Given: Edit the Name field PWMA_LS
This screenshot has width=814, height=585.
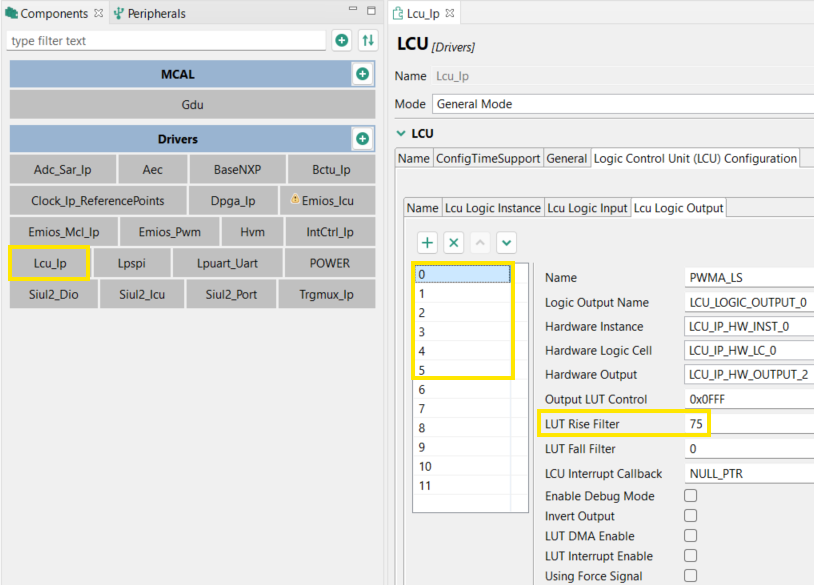Looking at the screenshot, I should [x=749, y=278].
